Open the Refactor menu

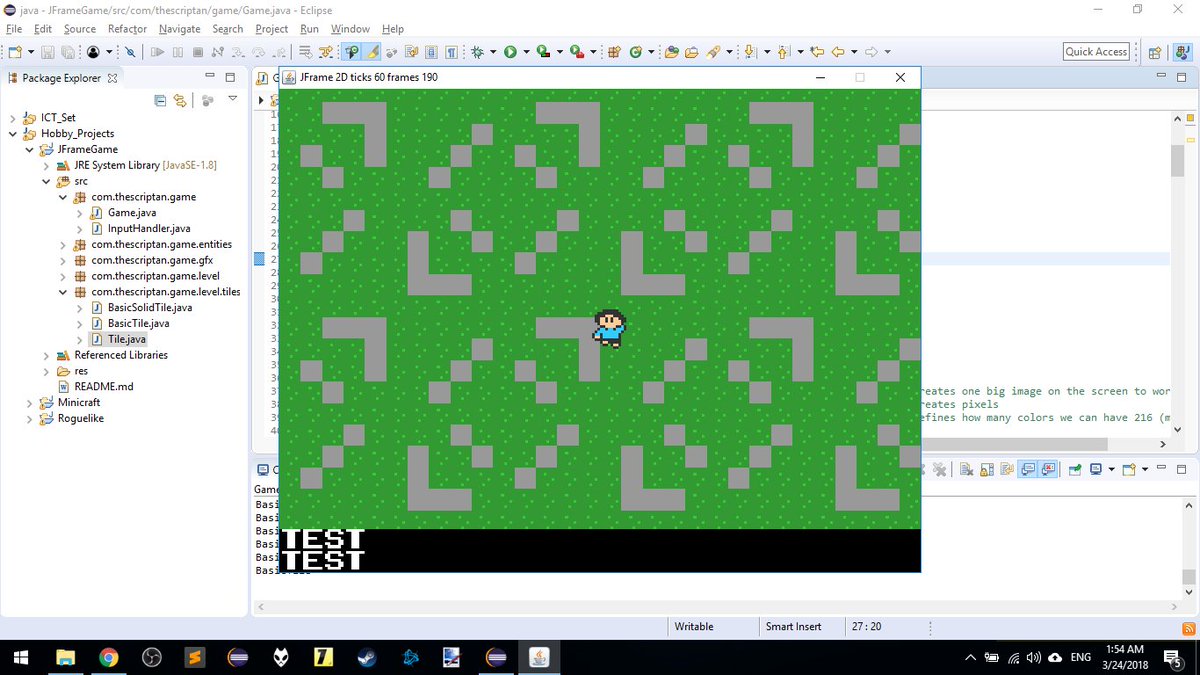click(127, 29)
